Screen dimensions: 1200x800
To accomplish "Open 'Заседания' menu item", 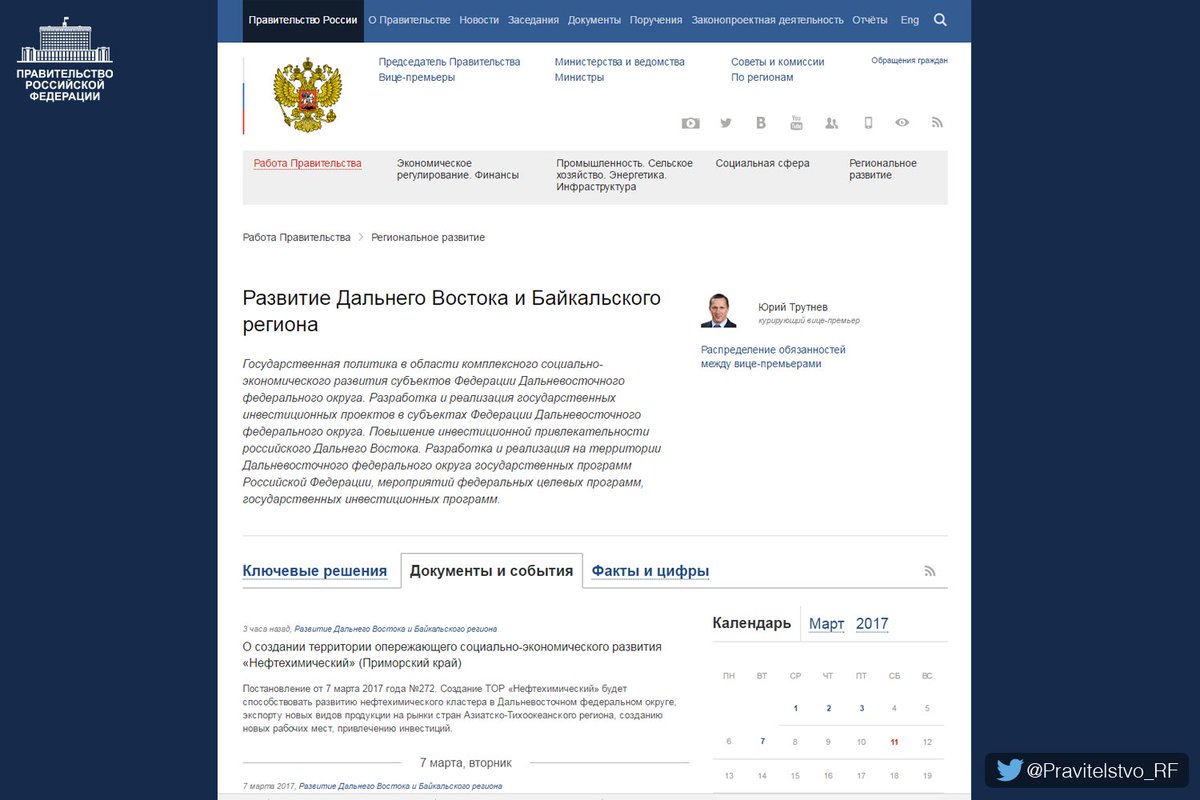I will point(534,20).
